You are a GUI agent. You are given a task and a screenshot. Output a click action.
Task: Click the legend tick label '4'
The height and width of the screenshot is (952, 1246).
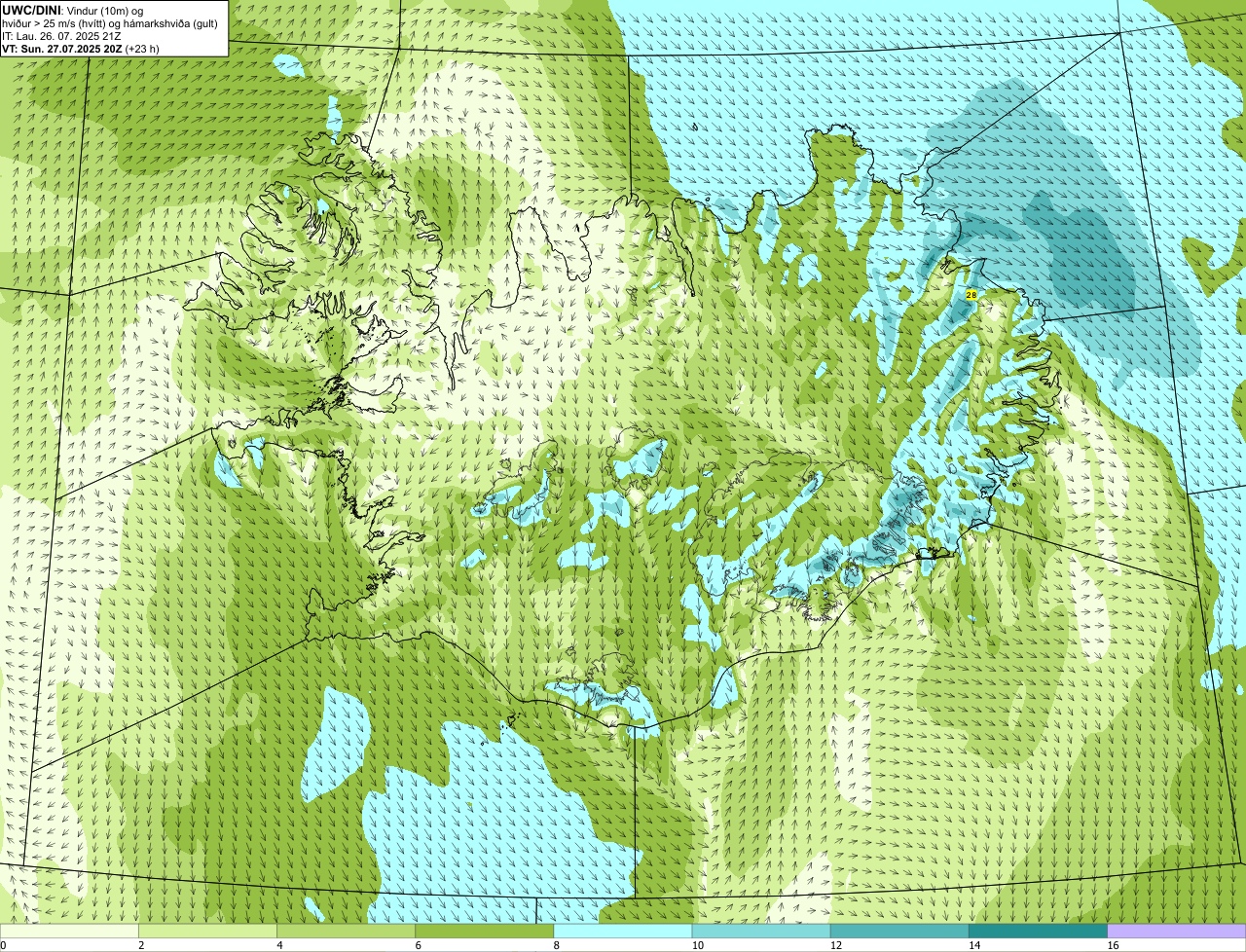(x=279, y=945)
